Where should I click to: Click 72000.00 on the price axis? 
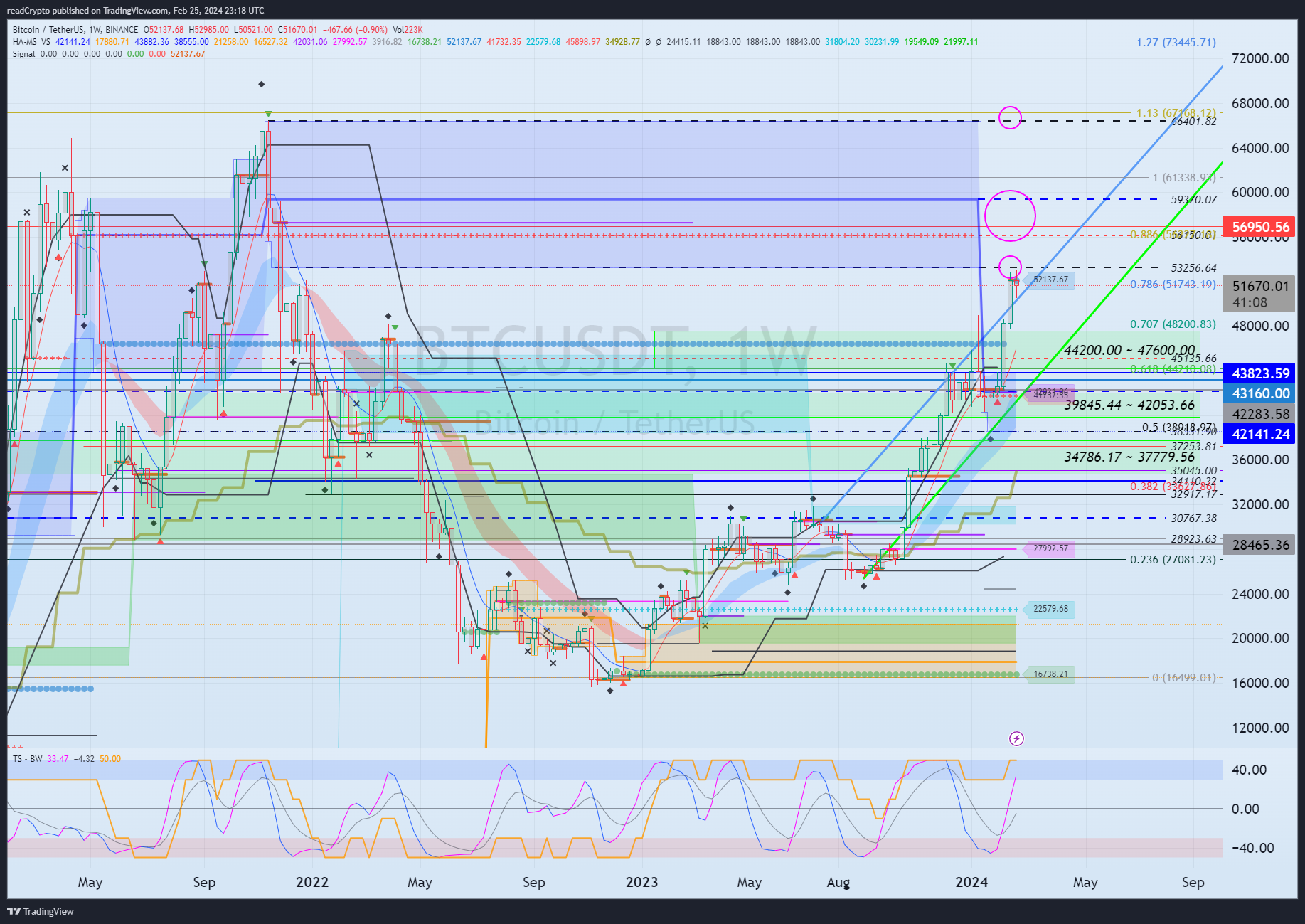point(1259,58)
